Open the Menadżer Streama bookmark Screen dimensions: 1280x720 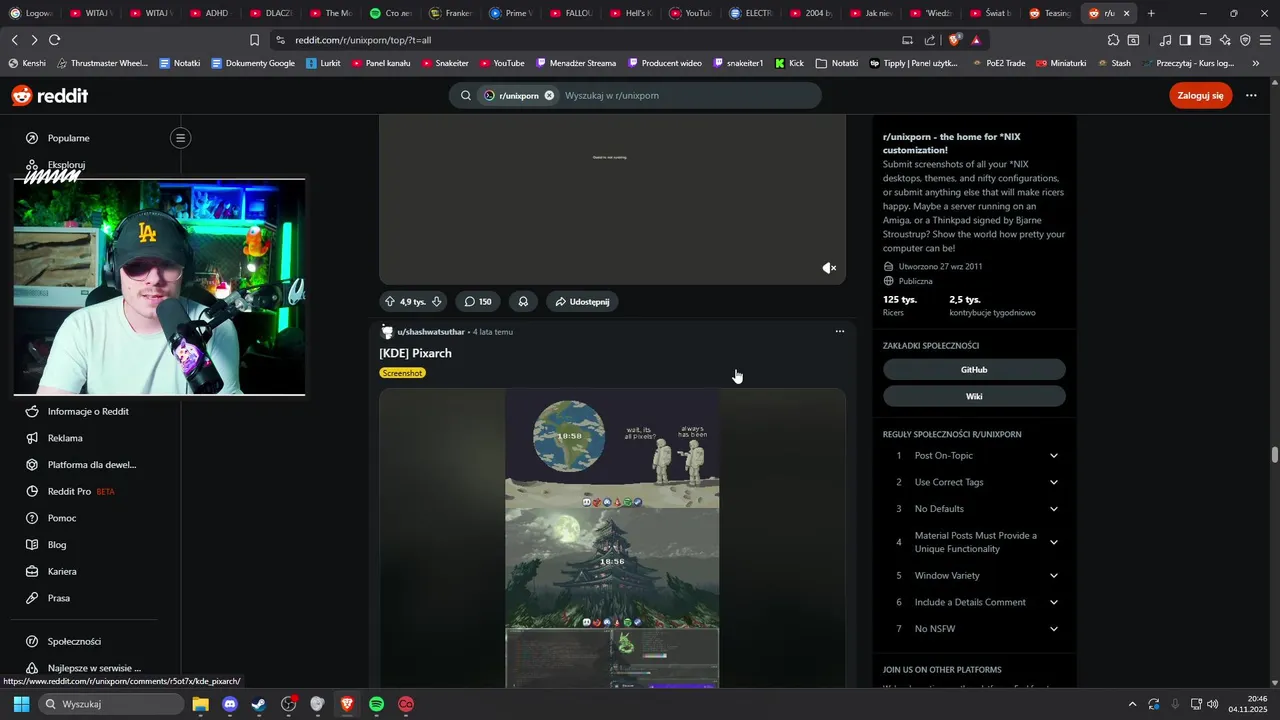(x=576, y=63)
